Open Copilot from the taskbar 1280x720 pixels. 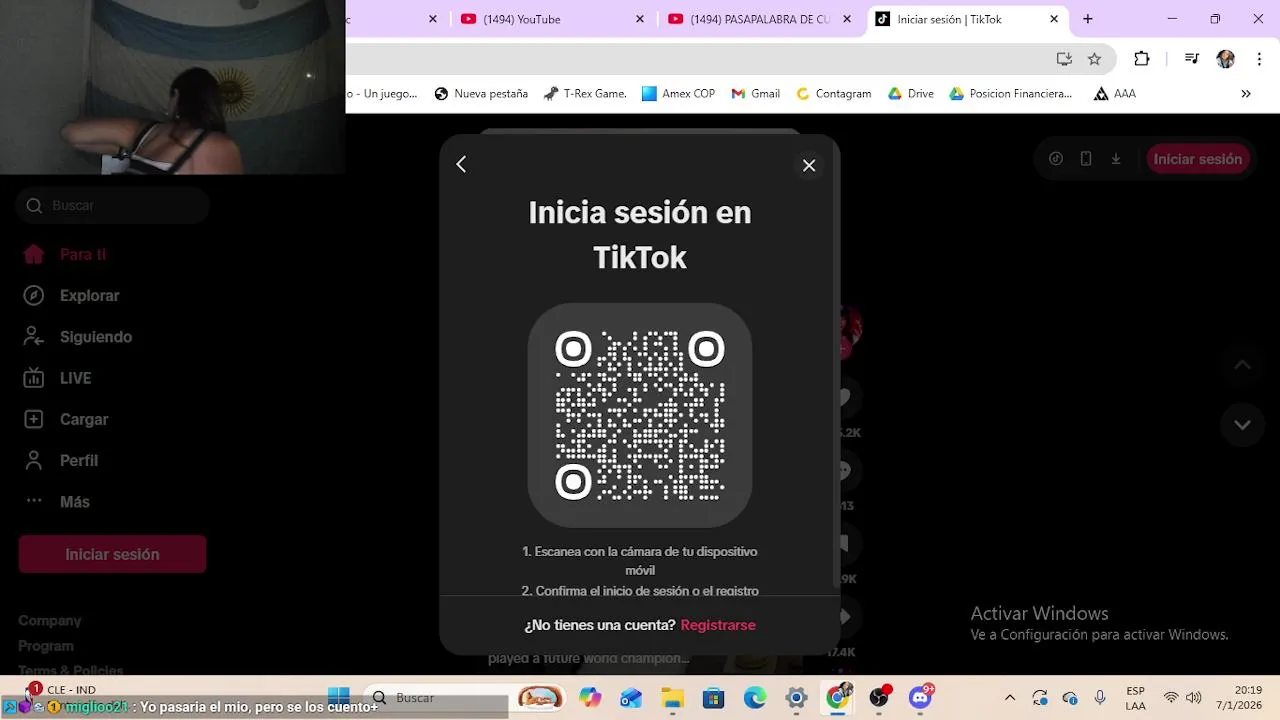coord(591,697)
